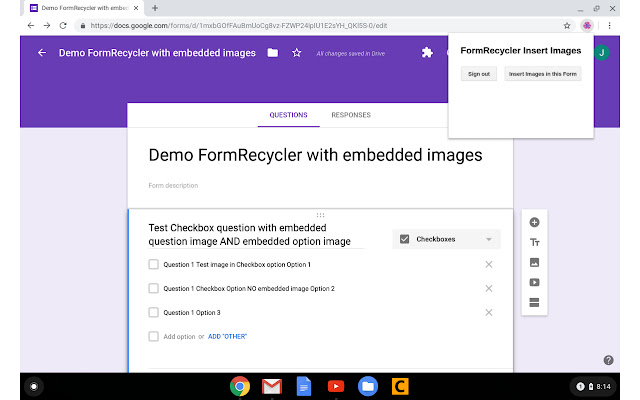Click the add question plus icon

point(534,222)
